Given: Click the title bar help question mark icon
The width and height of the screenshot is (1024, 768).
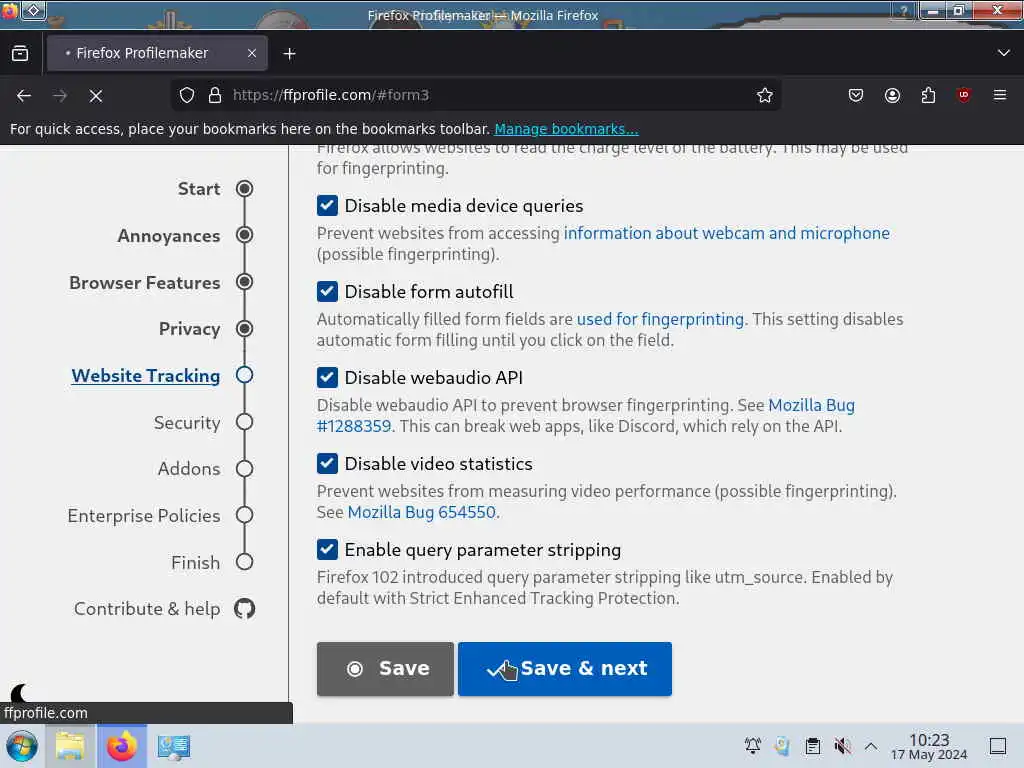Looking at the screenshot, I should pos(904,10).
